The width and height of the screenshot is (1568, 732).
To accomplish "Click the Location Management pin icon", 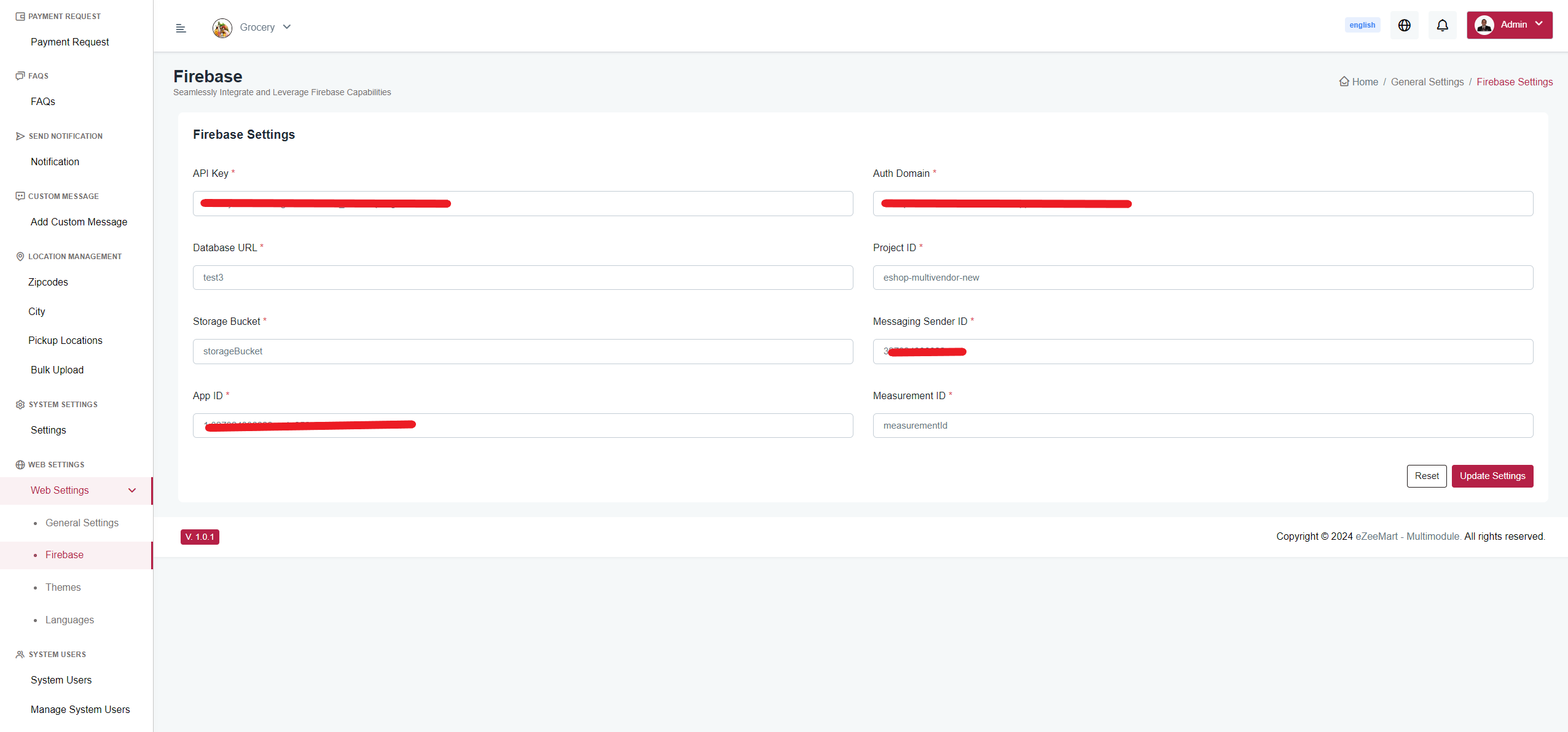I will pos(20,257).
